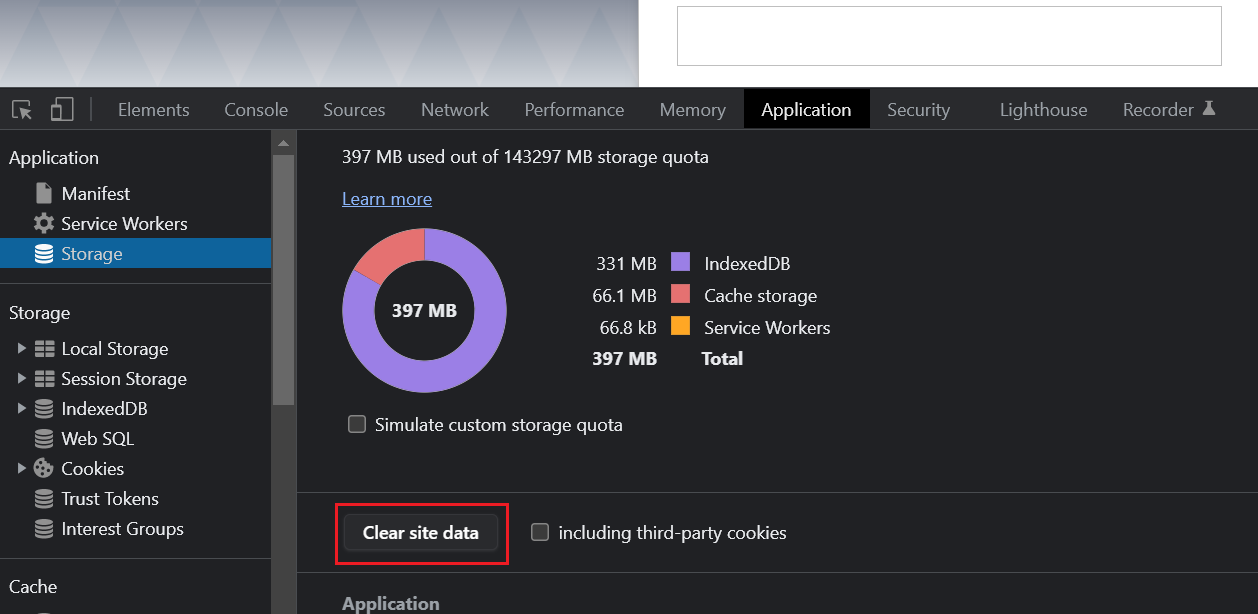Viewport: 1258px width, 614px height.
Task: Click inside the empty text input field
Action: tap(948, 35)
